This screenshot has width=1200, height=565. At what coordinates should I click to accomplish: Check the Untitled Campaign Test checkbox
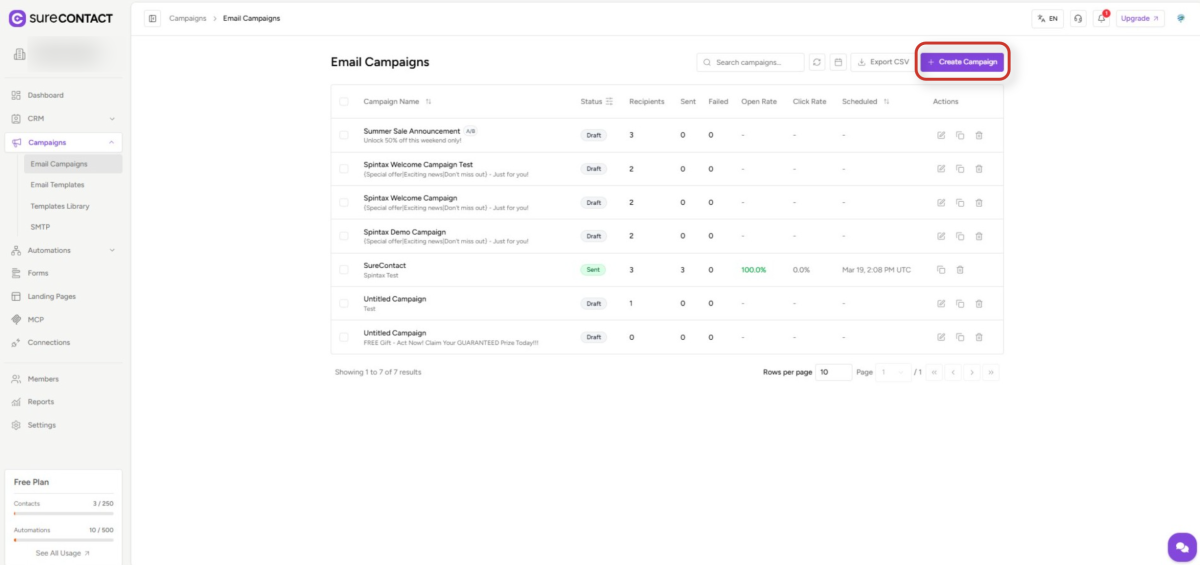click(344, 303)
